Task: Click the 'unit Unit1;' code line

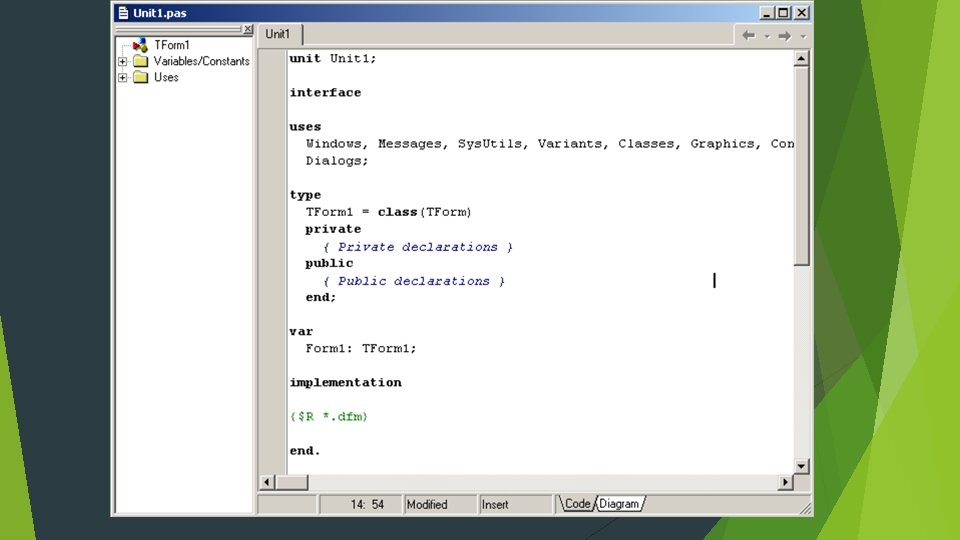Action: click(332, 59)
